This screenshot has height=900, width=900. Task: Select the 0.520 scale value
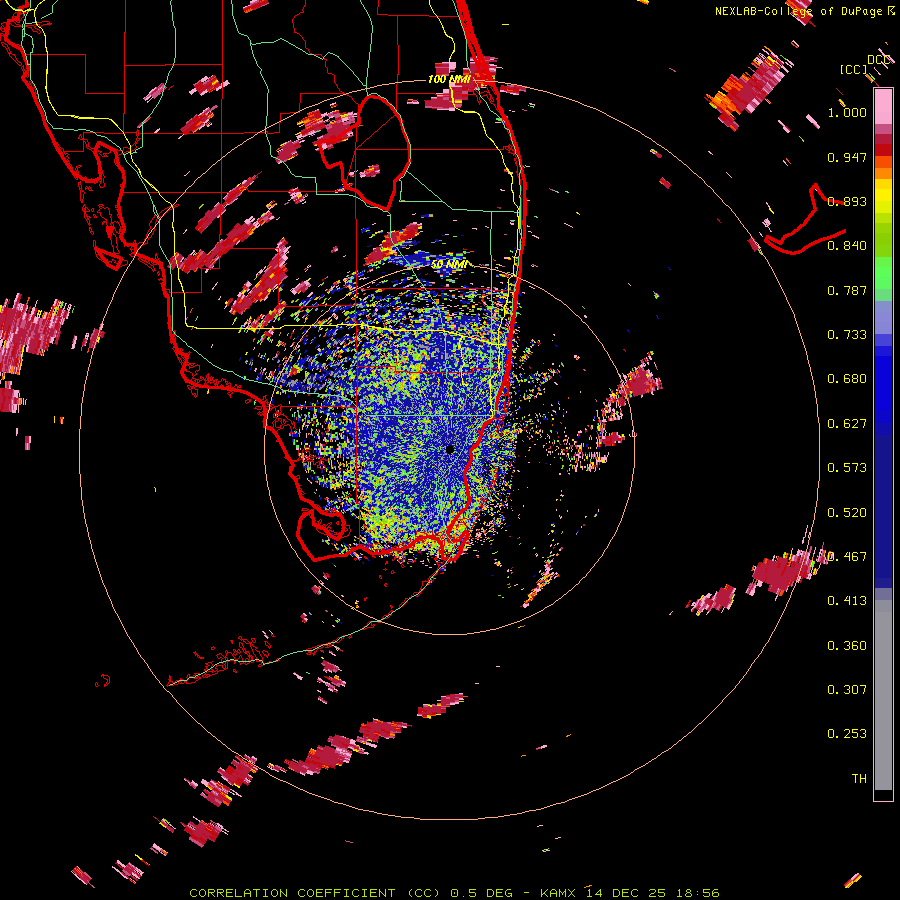[x=847, y=513]
